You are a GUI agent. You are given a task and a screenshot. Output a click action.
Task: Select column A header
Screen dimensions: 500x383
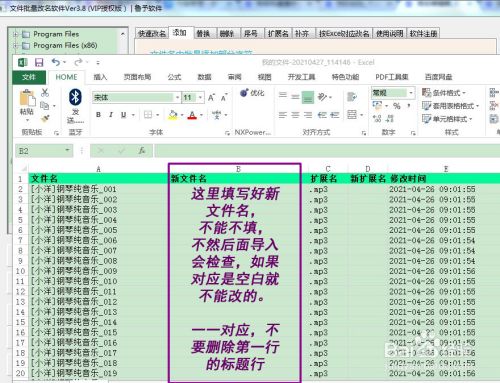(98, 169)
